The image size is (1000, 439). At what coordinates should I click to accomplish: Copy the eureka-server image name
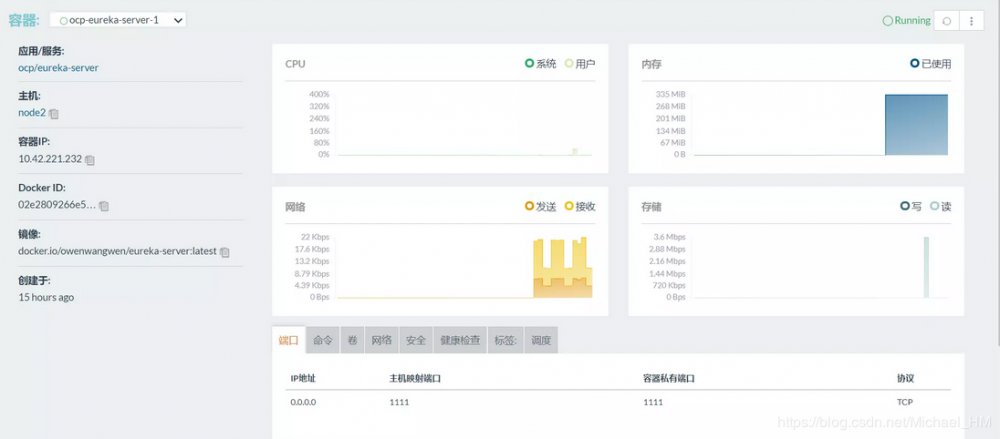click(x=224, y=252)
